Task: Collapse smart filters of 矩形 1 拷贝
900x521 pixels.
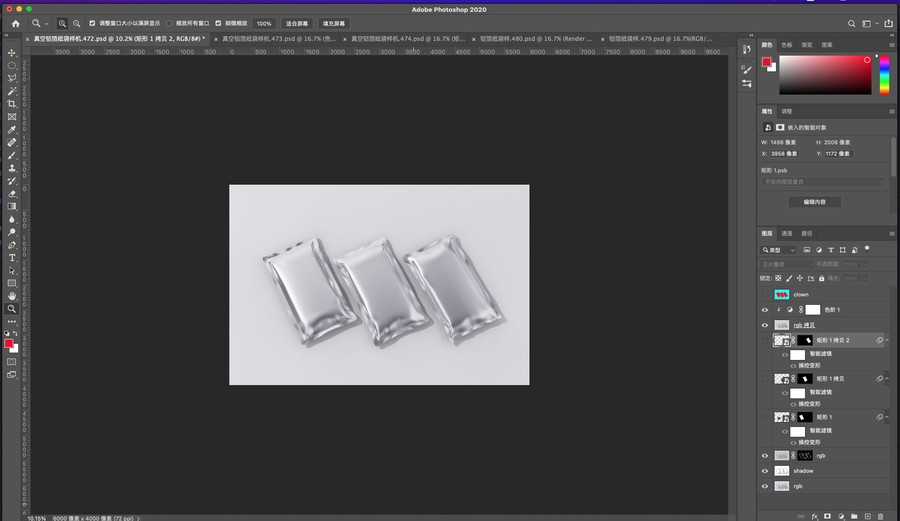Action: [x=887, y=379]
